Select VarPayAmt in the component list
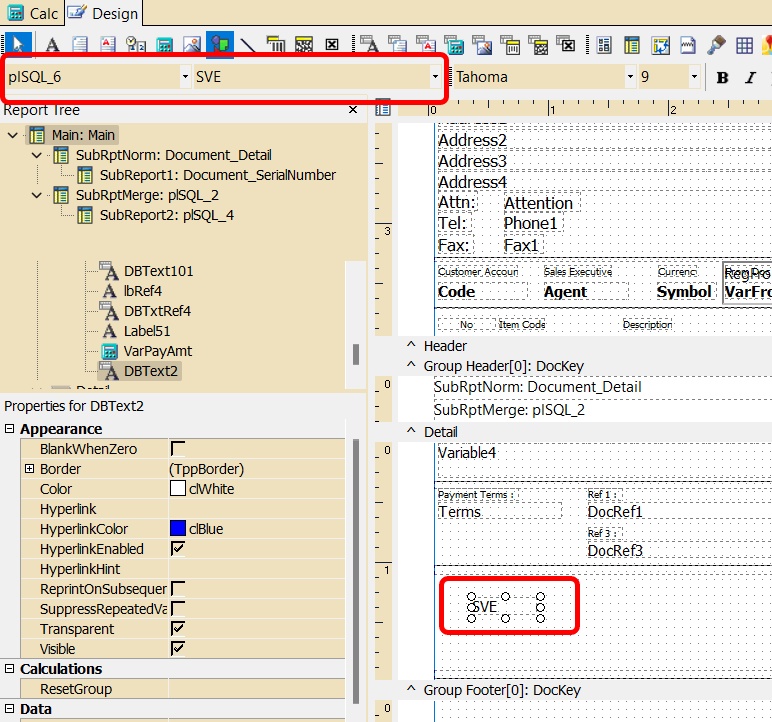This screenshot has width=772, height=722. point(158,351)
